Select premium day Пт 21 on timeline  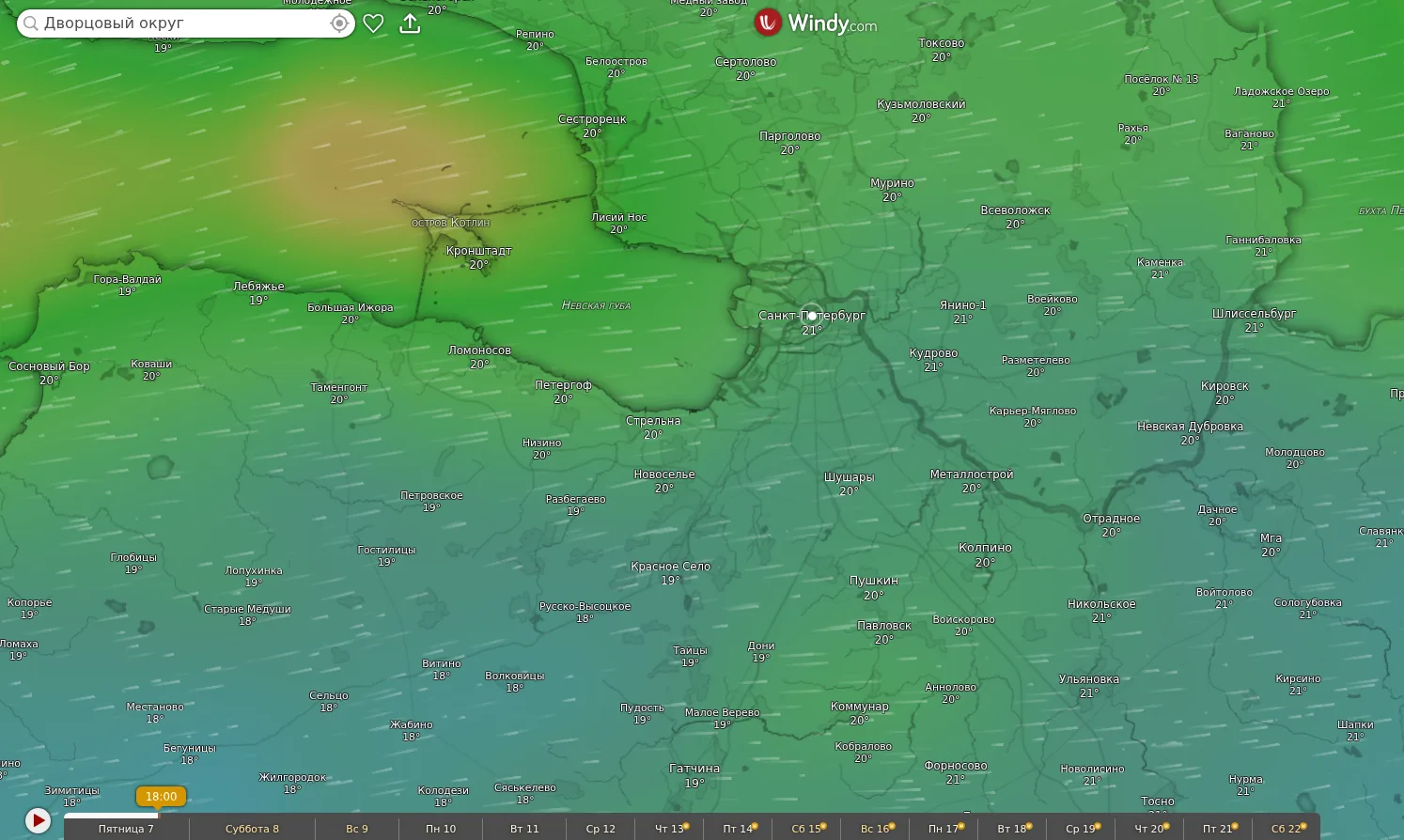coord(1218,829)
